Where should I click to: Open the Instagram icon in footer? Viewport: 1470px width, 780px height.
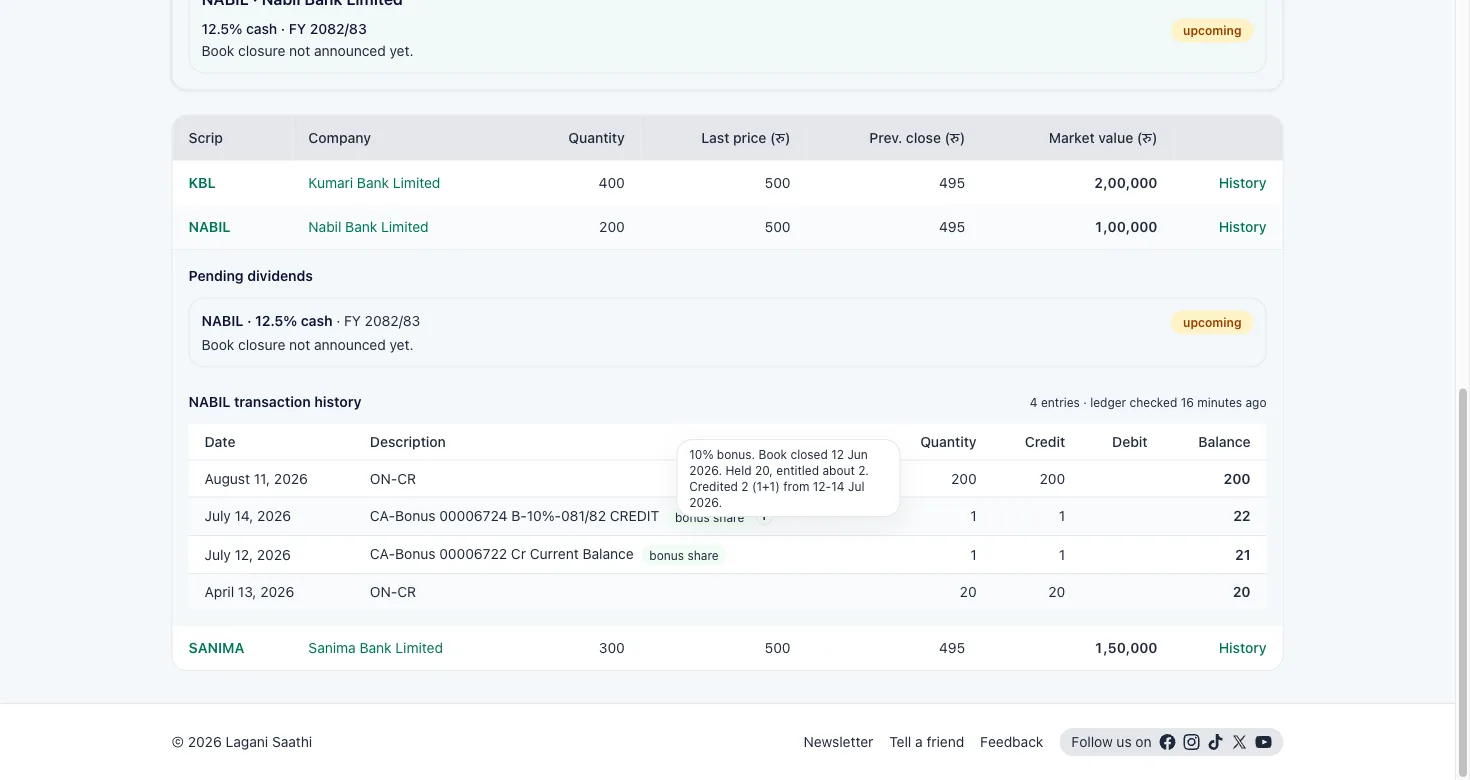tap(1191, 742)
